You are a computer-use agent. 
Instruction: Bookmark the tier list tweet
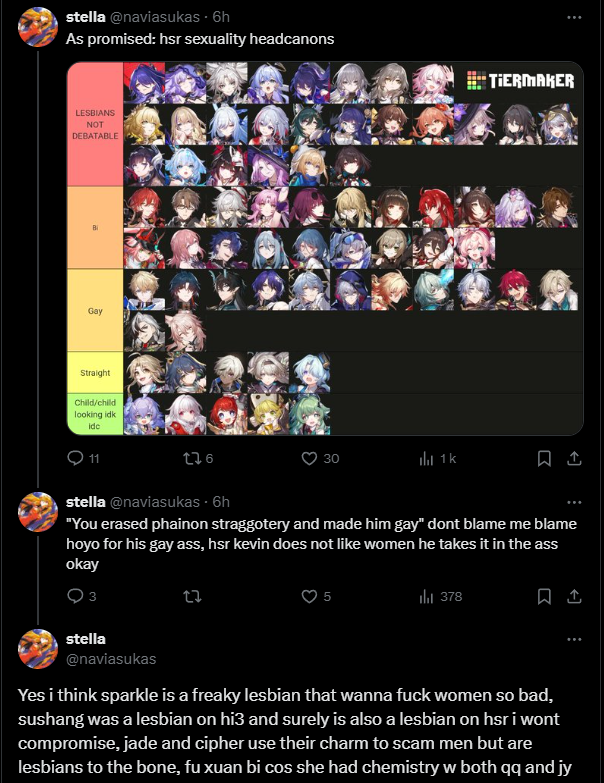pyautogui.click(x=544, y=458)
